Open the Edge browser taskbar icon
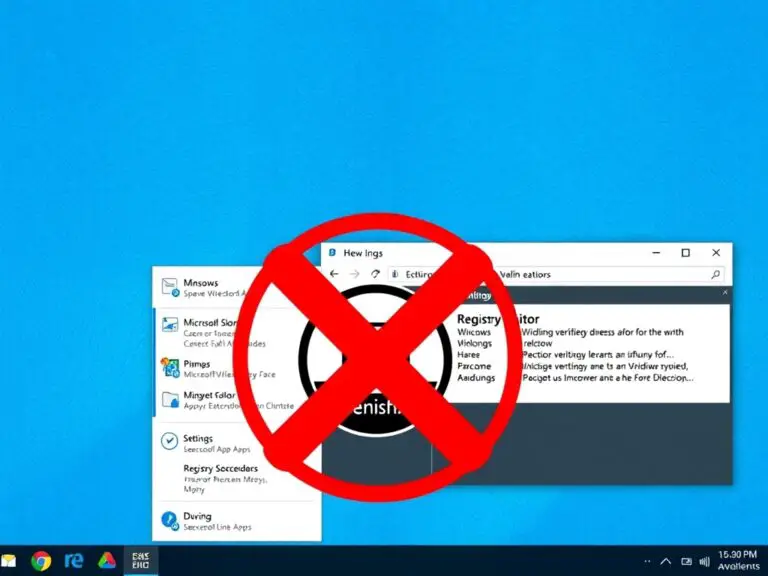Viewport: 768px width, 576px height. 74,561
